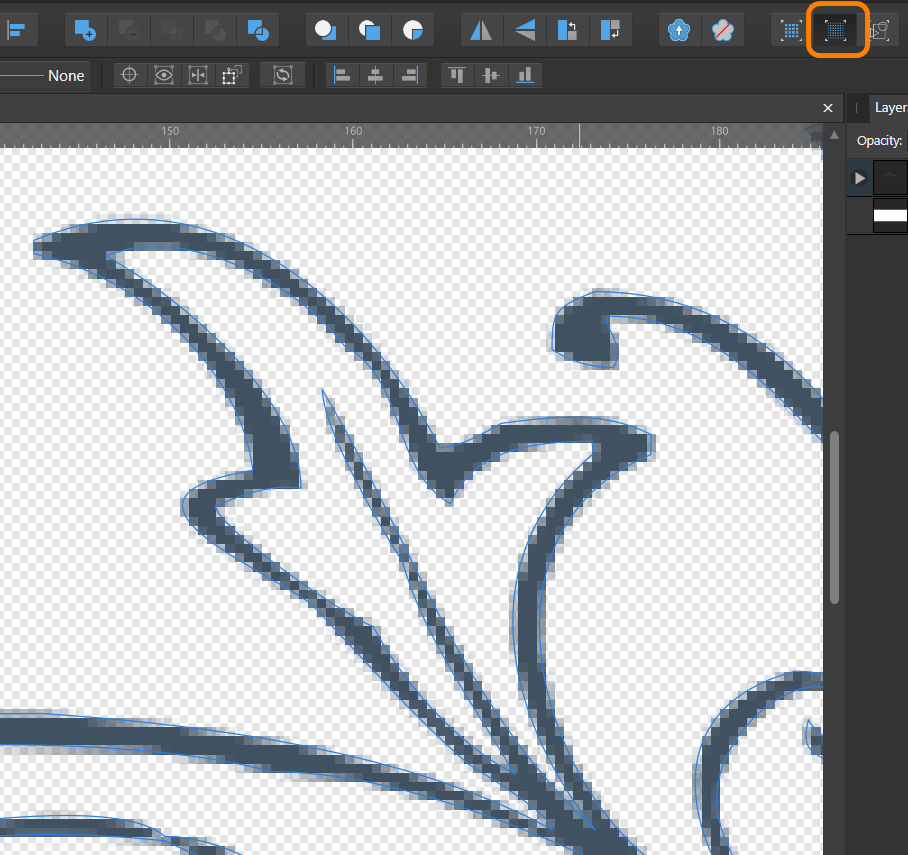This screenshot has height=855, width=908.
Task: Close the document view with the X
Action: (x=827, y=107)
